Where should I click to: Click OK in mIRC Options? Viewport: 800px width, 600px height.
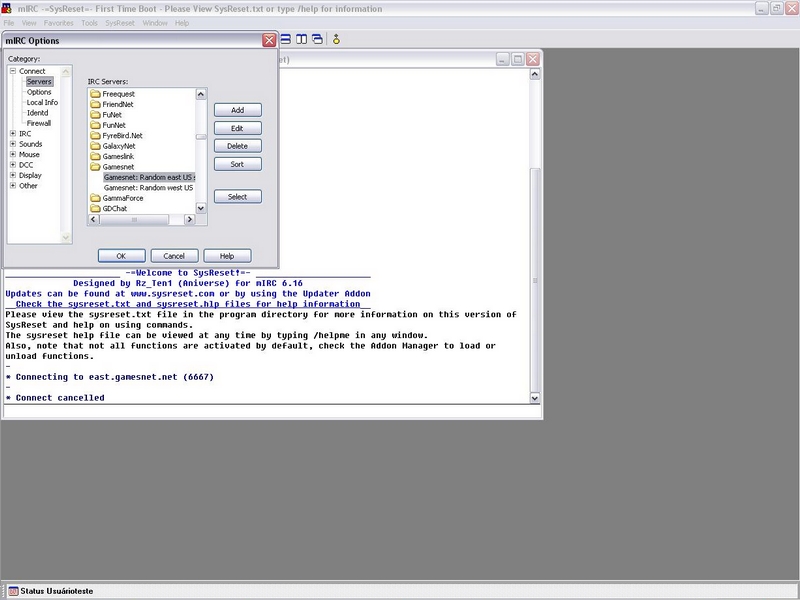(x=121, y=256)
